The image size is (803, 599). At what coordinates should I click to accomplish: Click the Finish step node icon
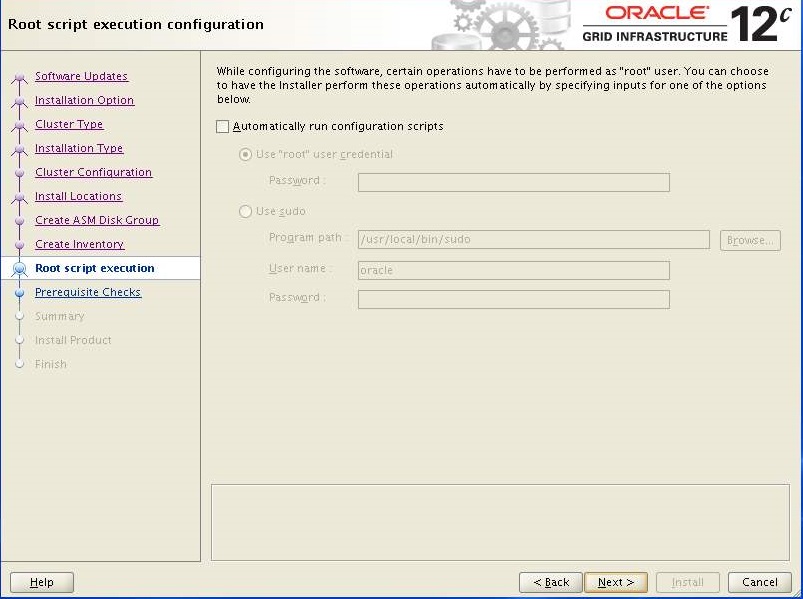(x=19, y=365)
